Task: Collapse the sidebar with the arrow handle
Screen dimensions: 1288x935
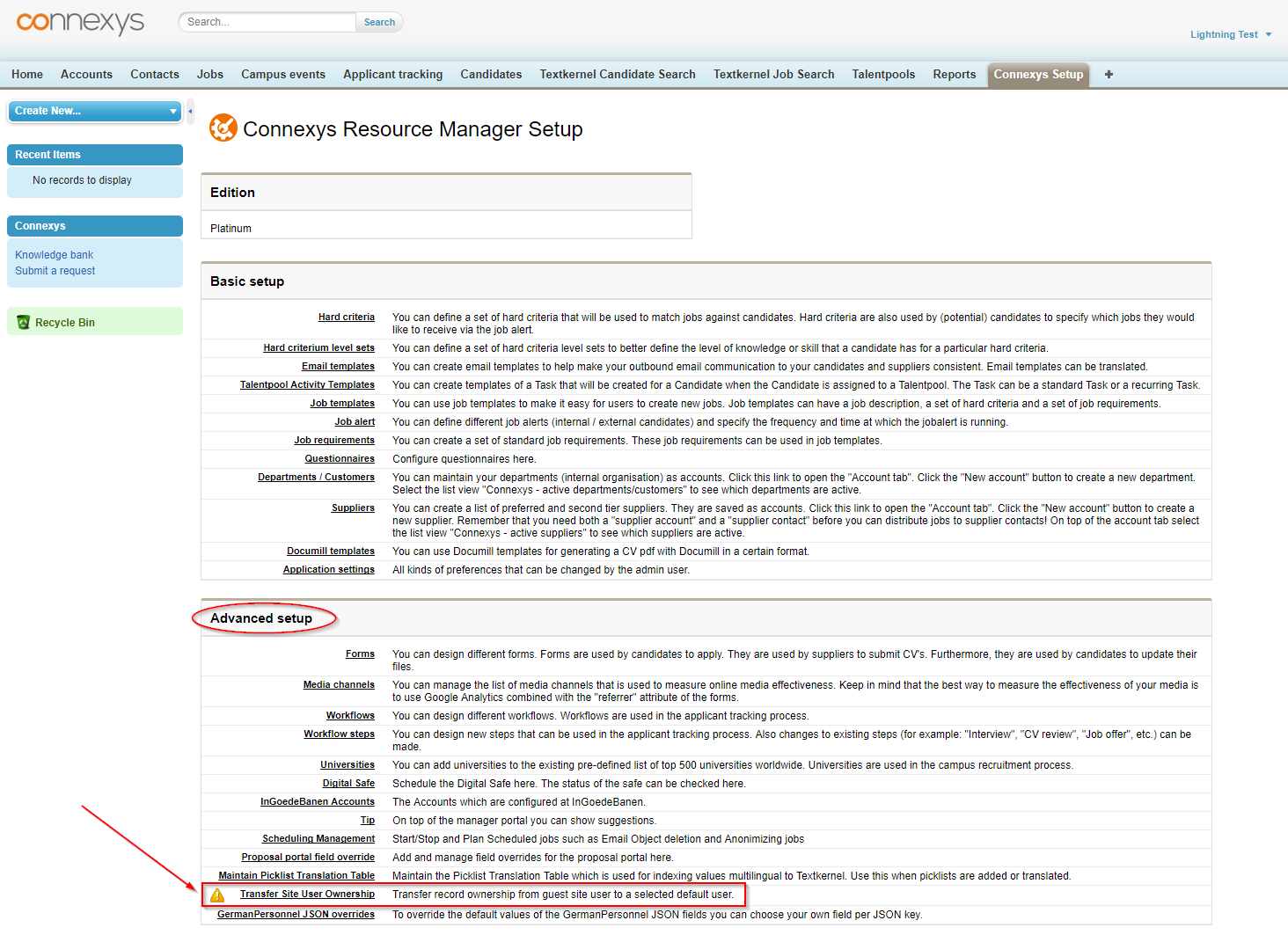Action: pos(190,112)
